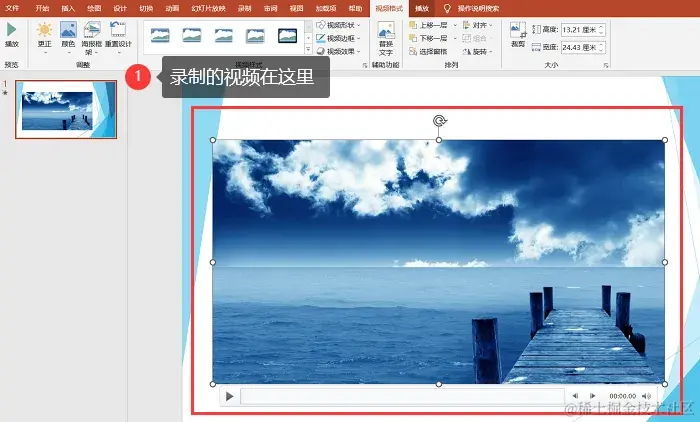Step the video forward one frame

pos(592,396)
